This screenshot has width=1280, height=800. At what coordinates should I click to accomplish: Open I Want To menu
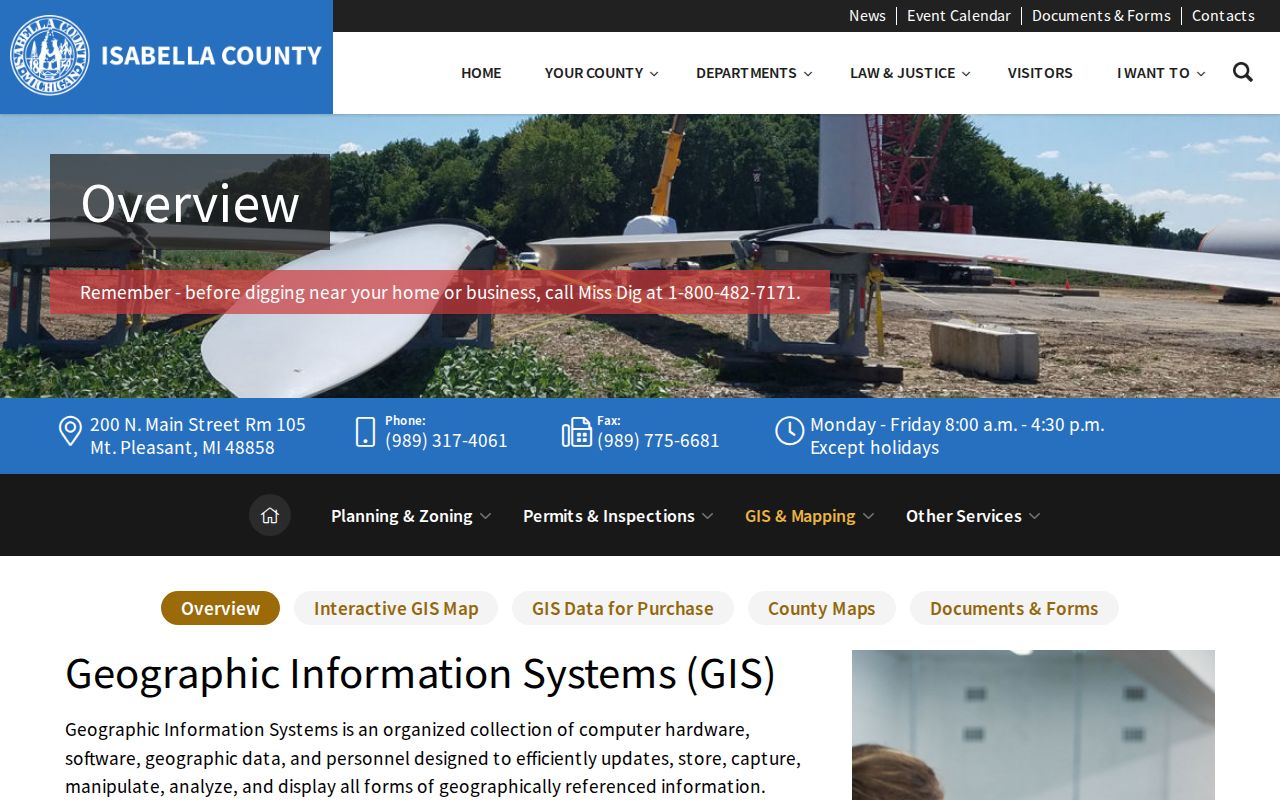(x=1153, y=73)
